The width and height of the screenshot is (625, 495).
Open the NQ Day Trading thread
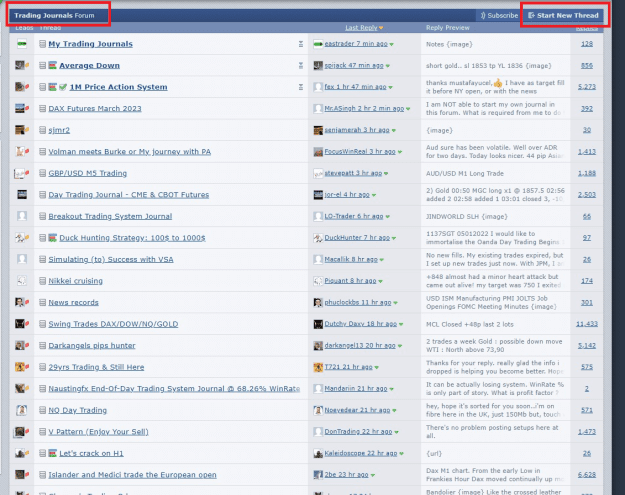(78, 410)
